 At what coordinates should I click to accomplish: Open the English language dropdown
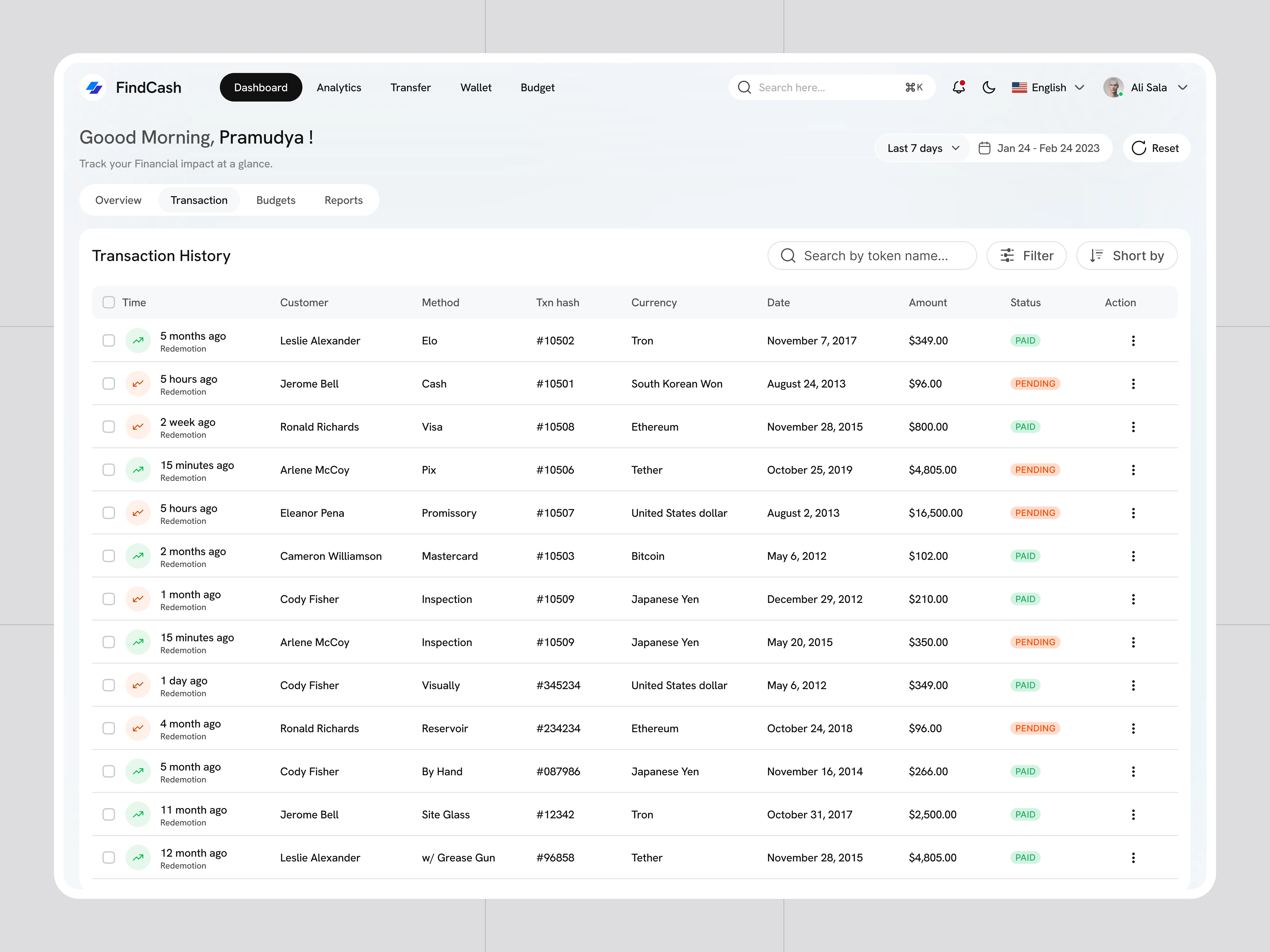(1048, 87)
